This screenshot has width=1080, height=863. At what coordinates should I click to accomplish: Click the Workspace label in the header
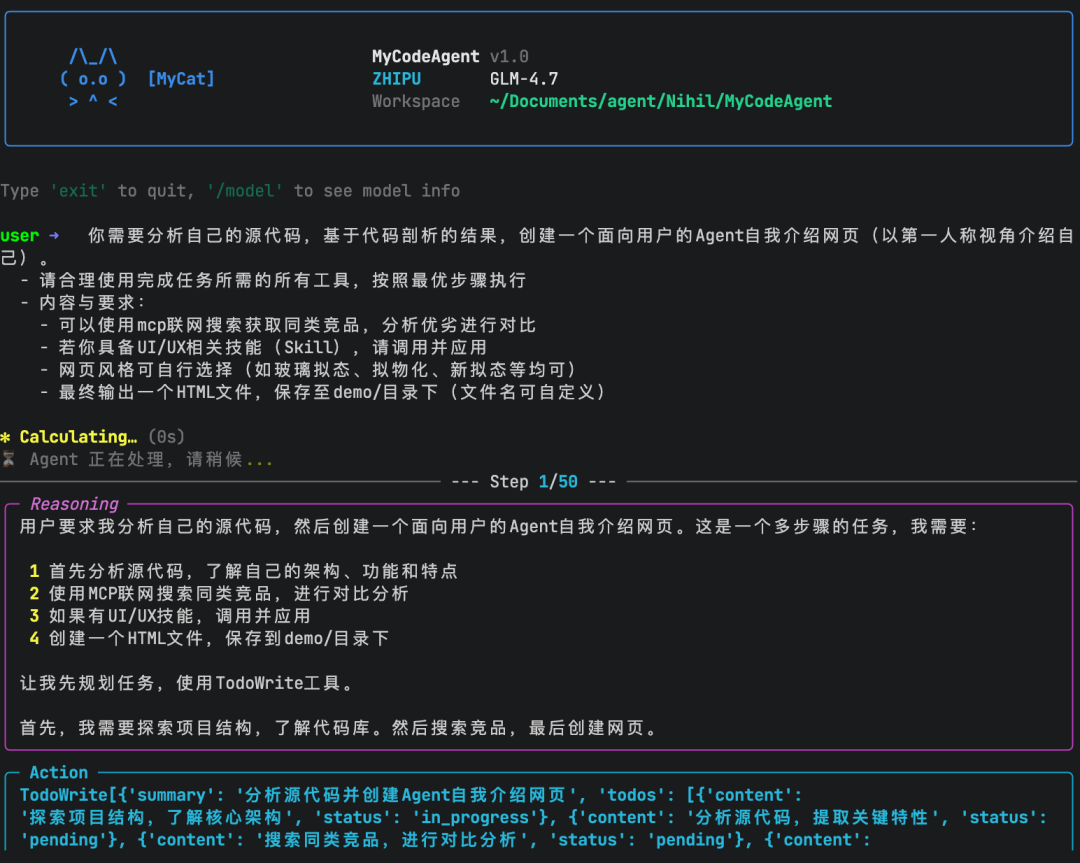(x=416, y=101)
